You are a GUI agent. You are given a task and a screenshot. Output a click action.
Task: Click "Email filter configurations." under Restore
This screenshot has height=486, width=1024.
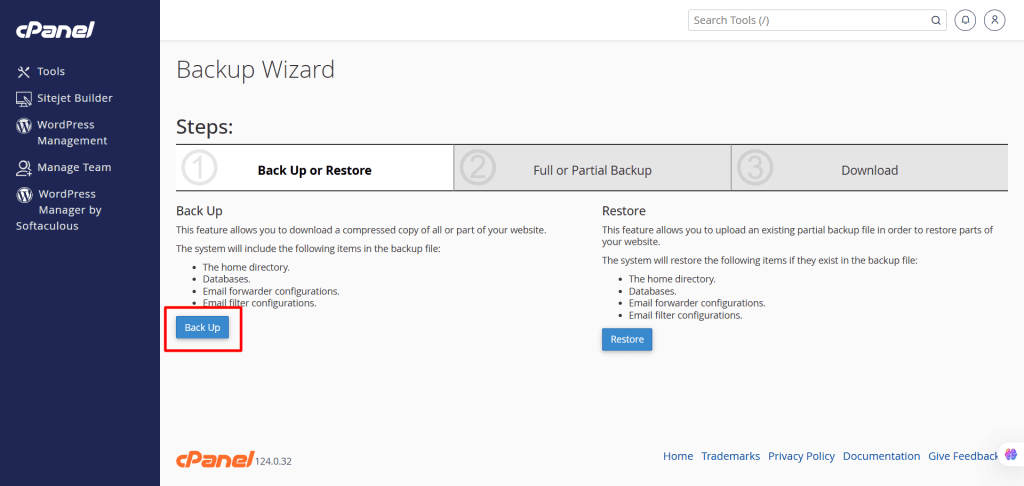tap(685, 316)
